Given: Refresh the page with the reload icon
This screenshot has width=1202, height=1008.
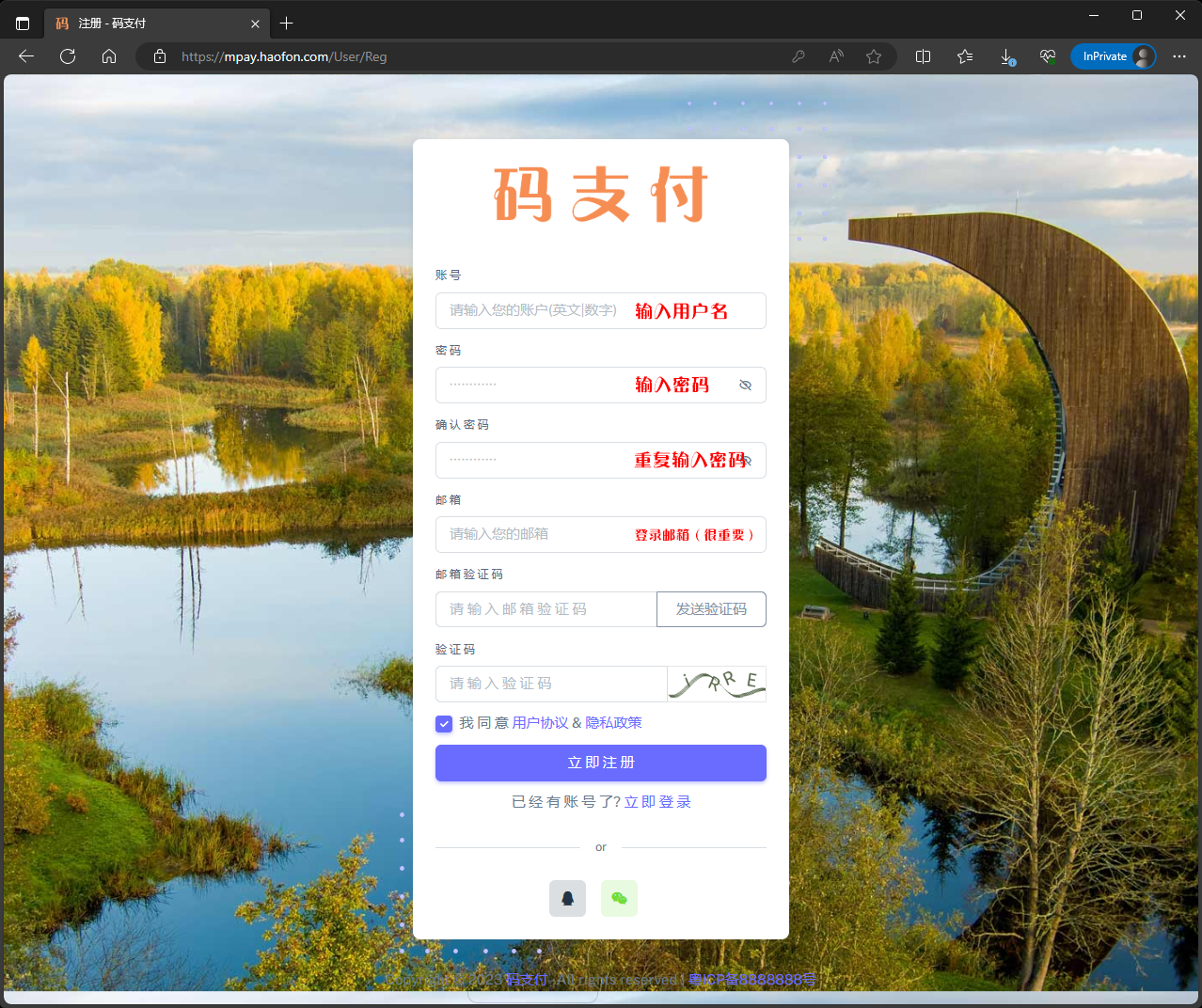Looking at the screenshot, I should (x=68, y=56).
